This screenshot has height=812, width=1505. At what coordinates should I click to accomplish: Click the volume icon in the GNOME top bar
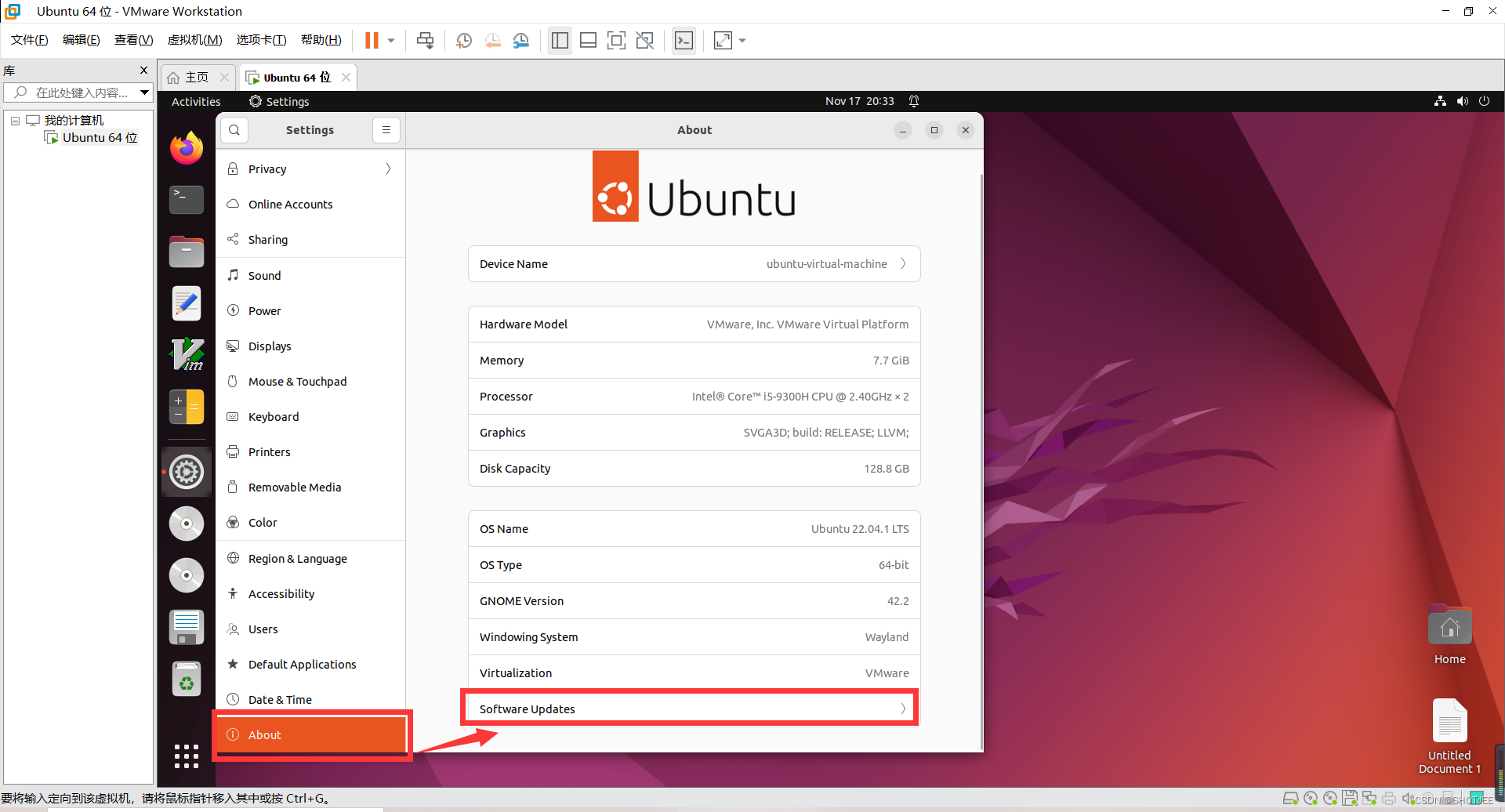[x=1463, y=100]
